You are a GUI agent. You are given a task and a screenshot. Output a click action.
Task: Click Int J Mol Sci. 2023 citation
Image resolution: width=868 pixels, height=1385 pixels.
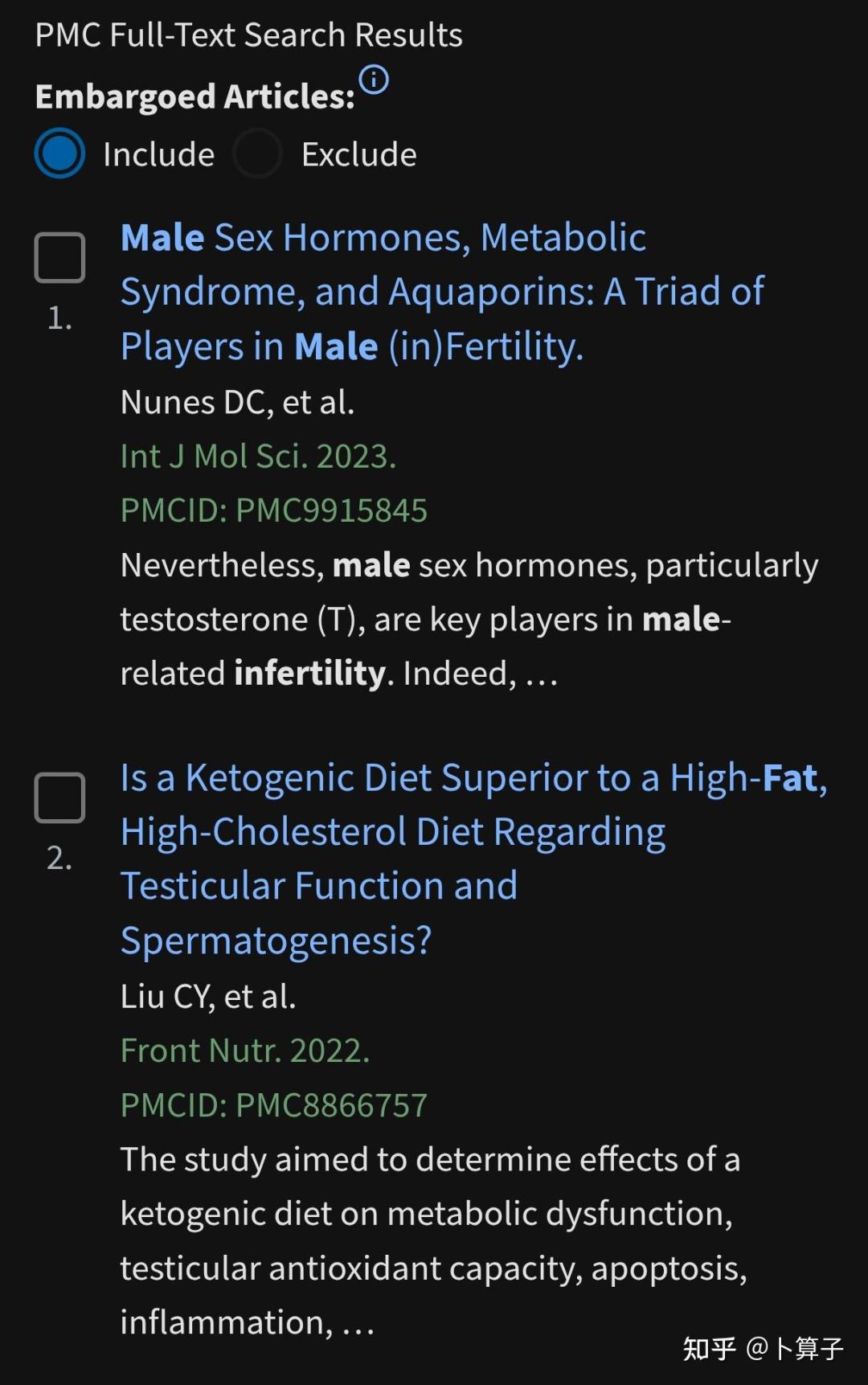pyautogui.click(x=258, y=457)
